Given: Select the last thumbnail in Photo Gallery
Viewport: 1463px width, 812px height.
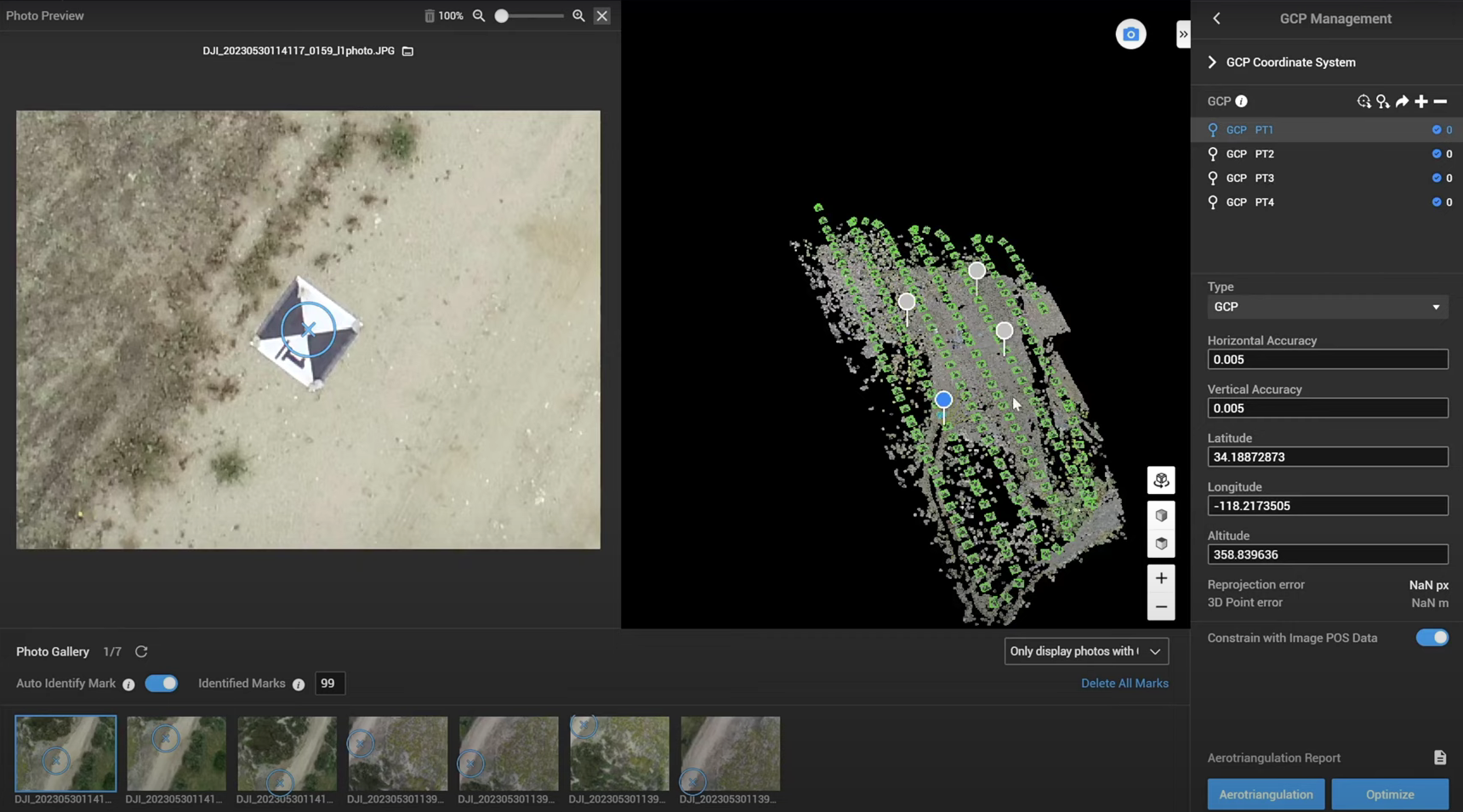Looking at the screenshot, I should (730, 753).
